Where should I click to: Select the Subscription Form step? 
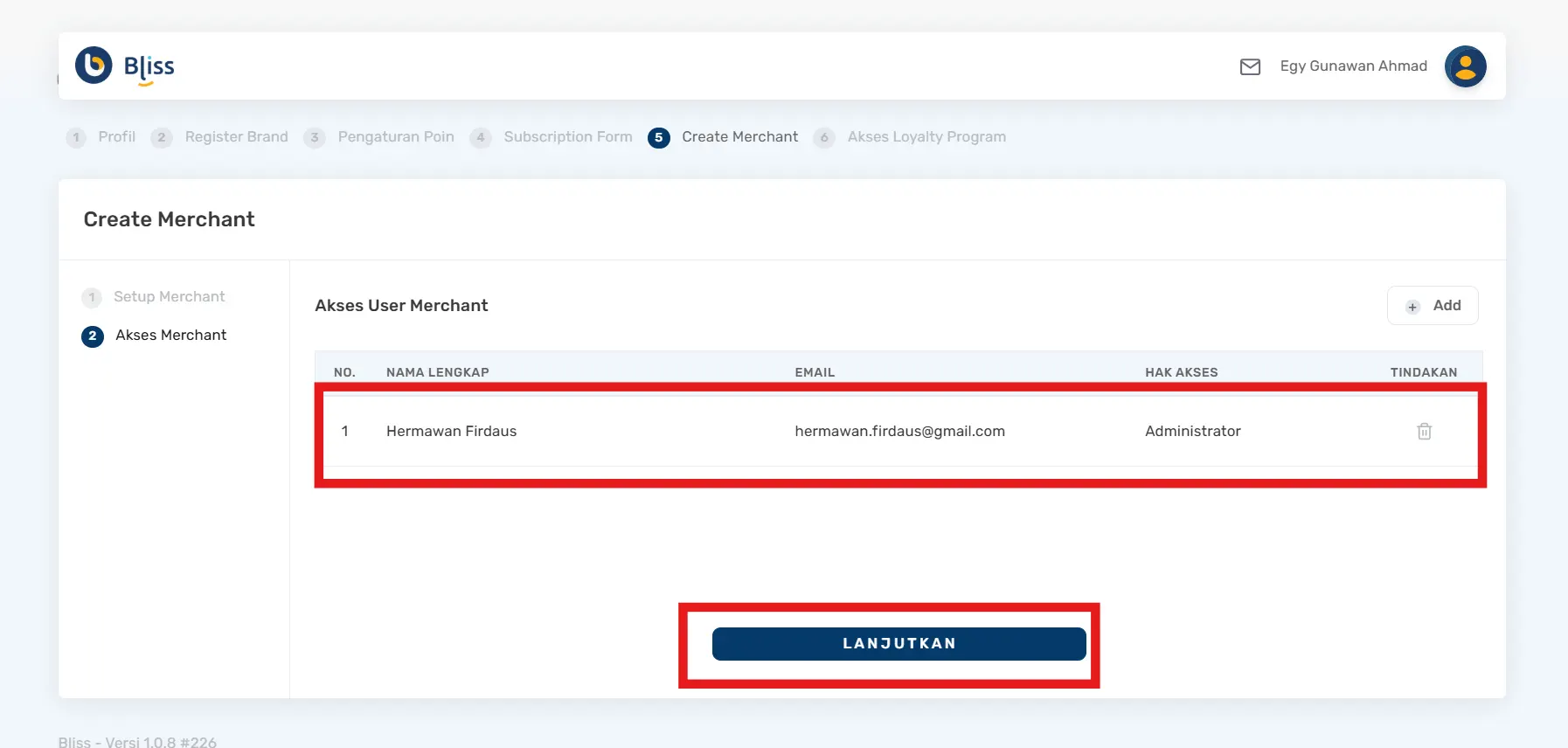pos(567,137)
